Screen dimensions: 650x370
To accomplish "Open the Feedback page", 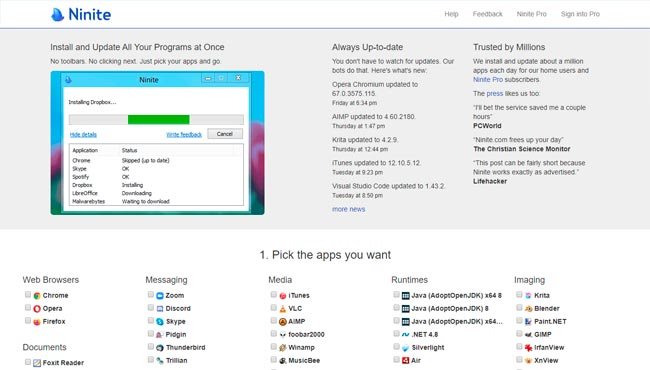I will coord(488,14).
